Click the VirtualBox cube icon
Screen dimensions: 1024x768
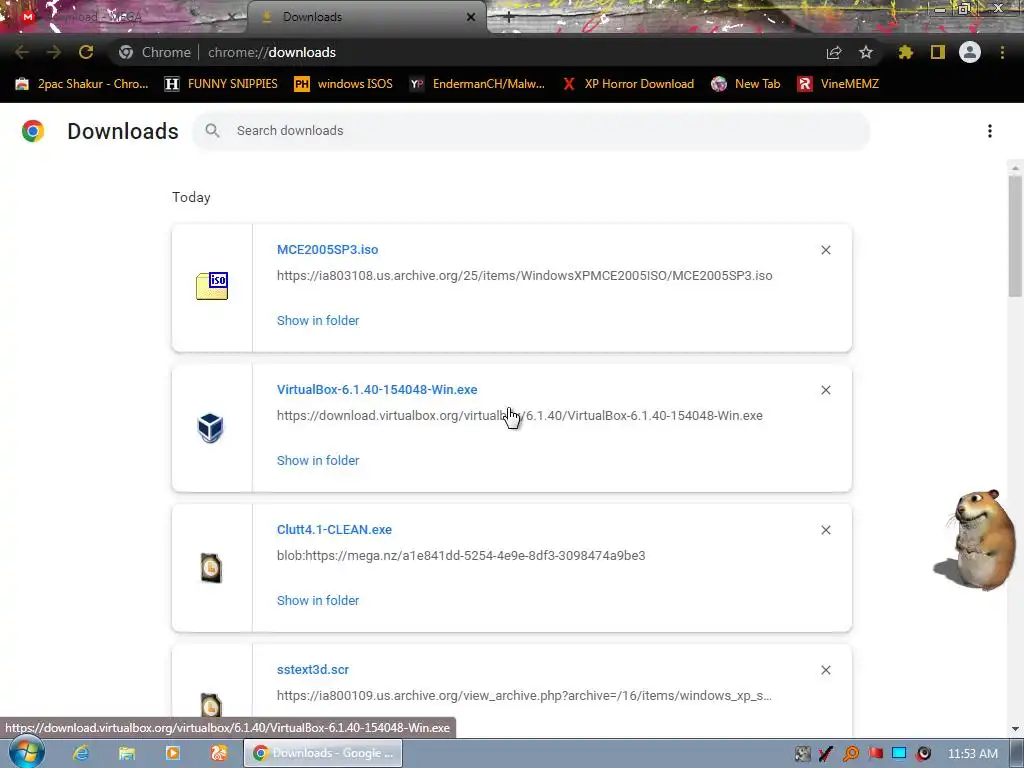tap(210, 428)
